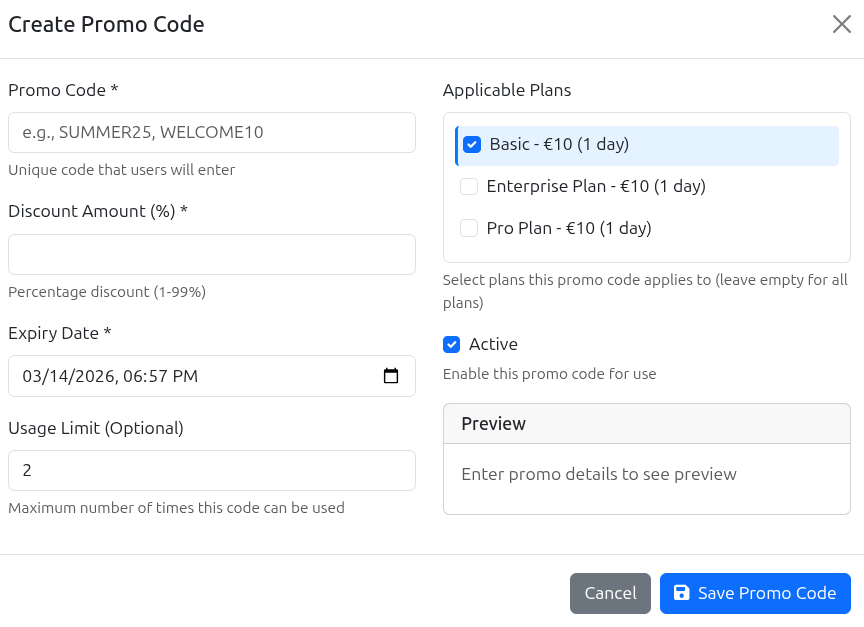Uncheck the Basic plan checkbox

coord(472,144)
